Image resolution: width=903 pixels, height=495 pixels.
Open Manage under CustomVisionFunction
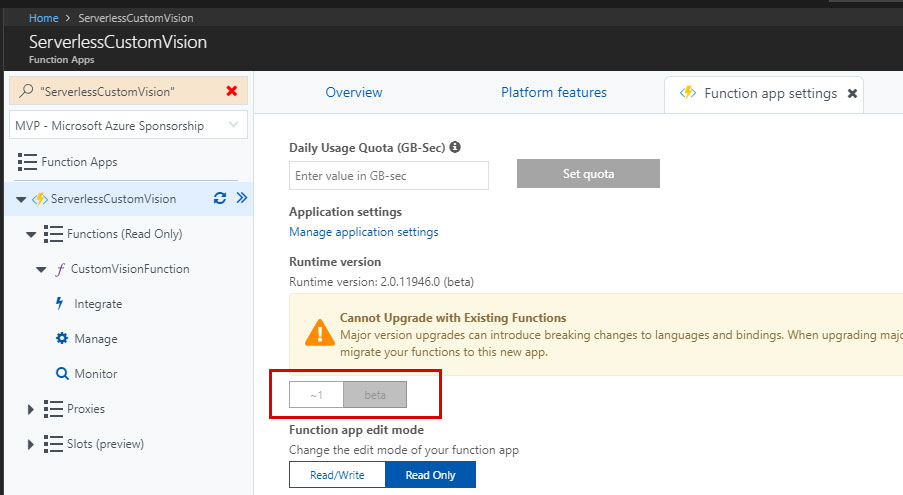coord(96,339)
